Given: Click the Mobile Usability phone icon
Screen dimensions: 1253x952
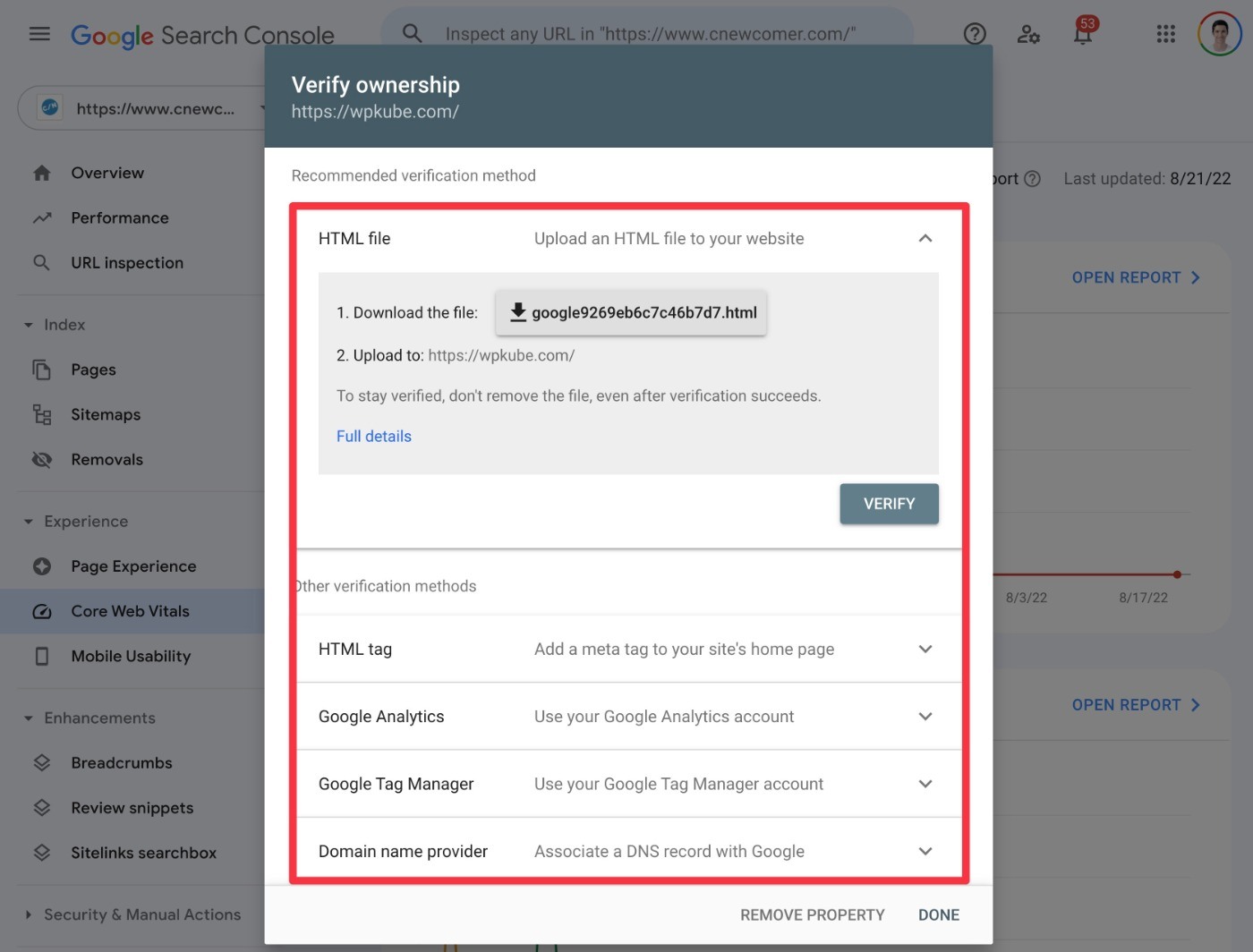Looking at the screenshot, I should pos(42,656).
